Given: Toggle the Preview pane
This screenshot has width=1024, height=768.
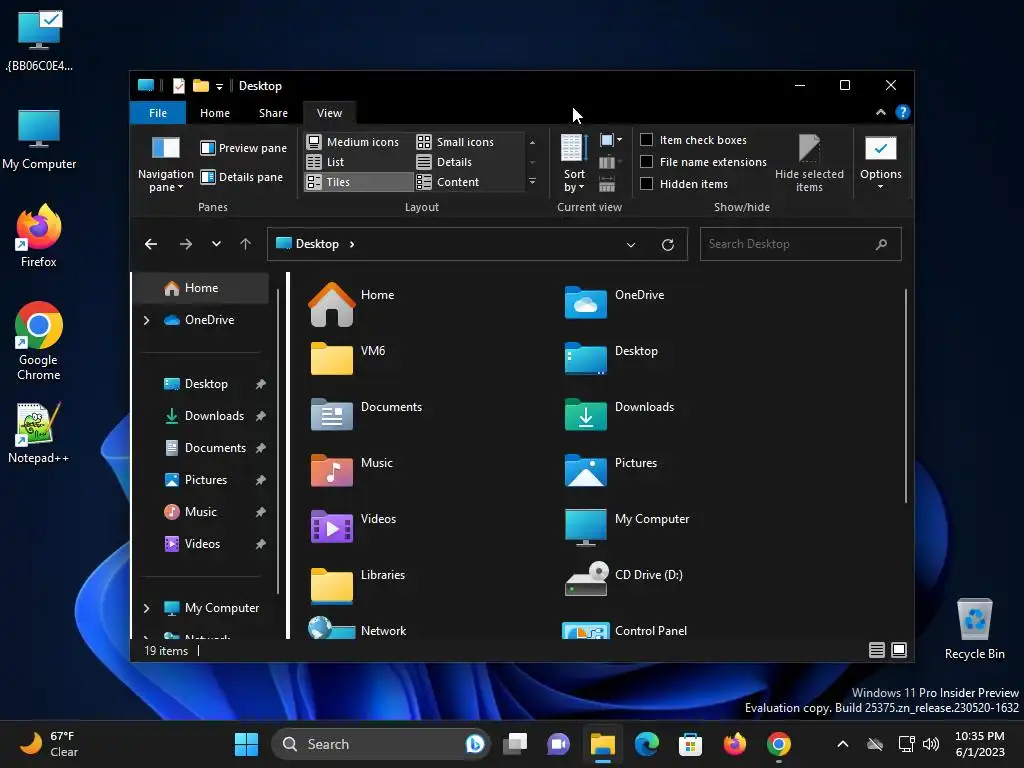Looking at the screenshot, I should [243, 148].
